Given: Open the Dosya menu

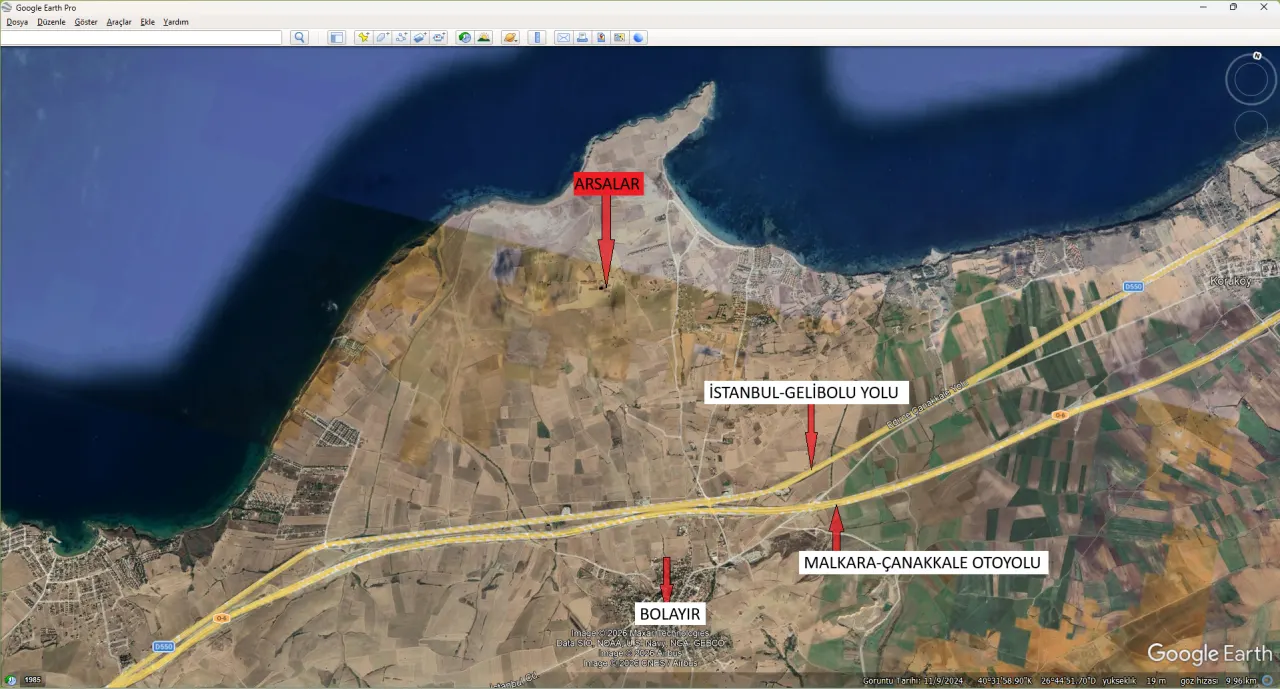Looking at the screenshot, I should [x=17, y=22].
